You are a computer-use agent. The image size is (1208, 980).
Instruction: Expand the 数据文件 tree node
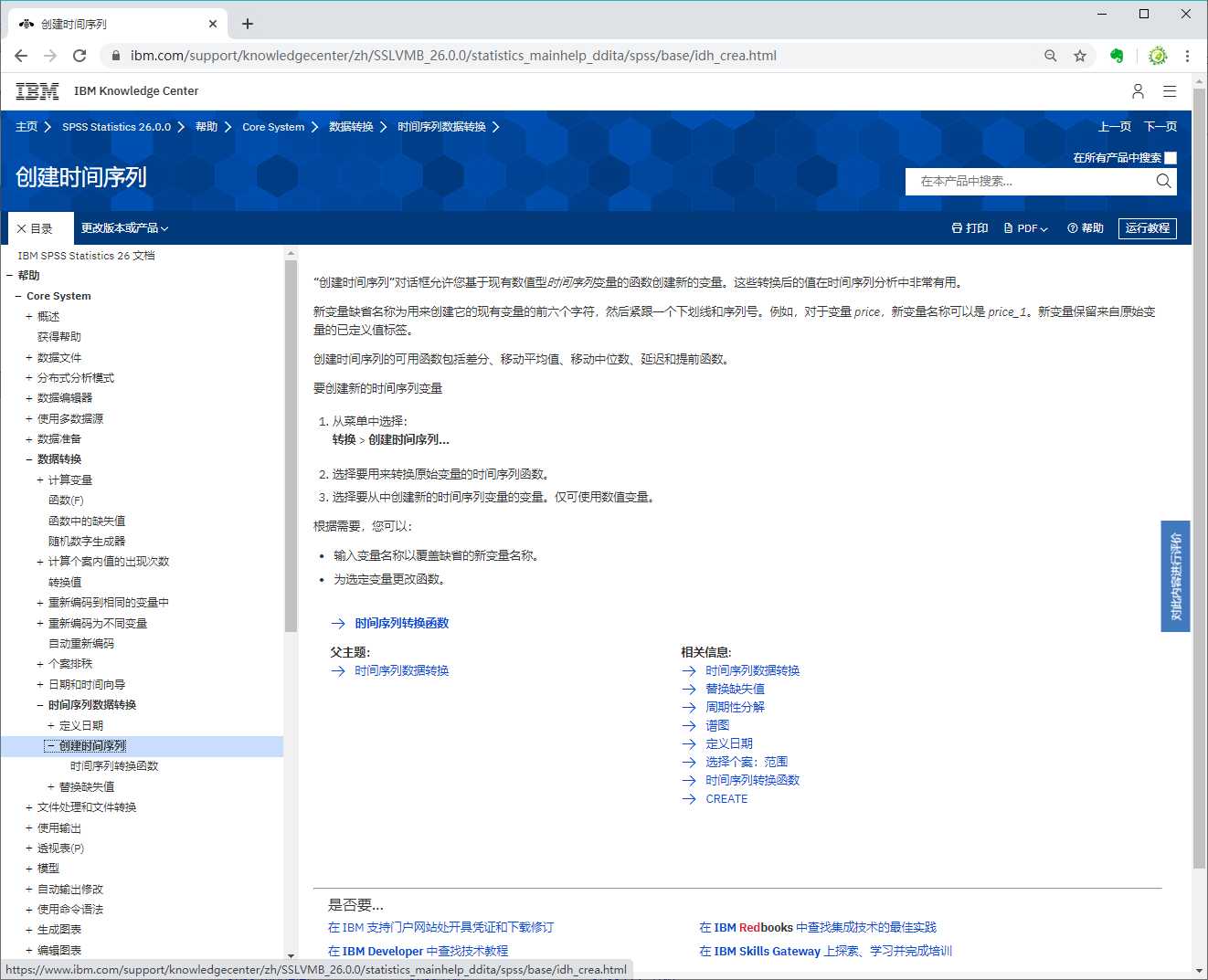(x=28, y=358)
